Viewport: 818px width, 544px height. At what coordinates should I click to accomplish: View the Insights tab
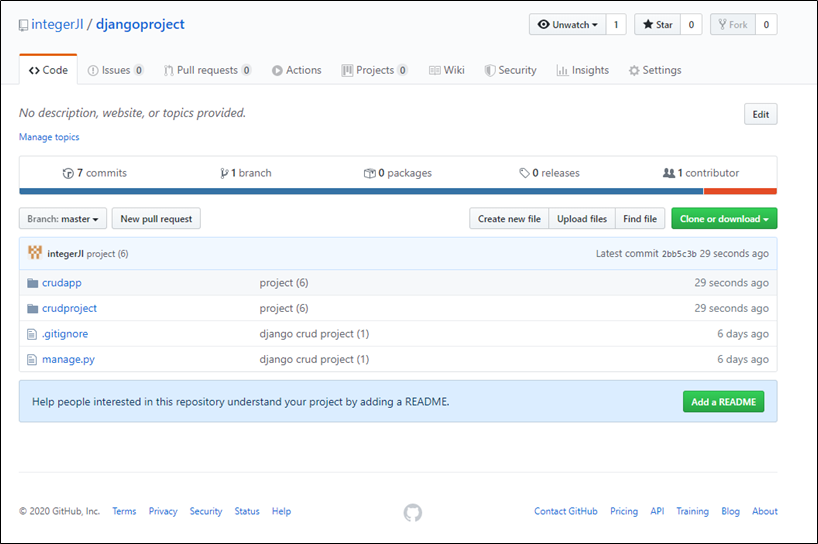(x=583, y=70)
